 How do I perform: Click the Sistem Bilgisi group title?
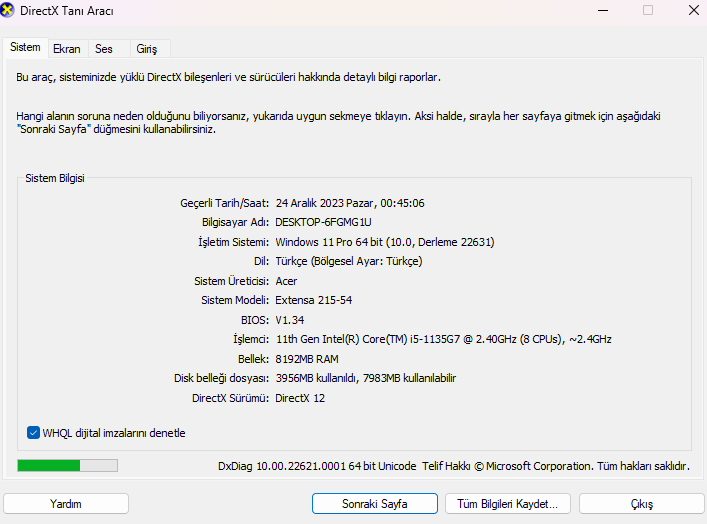point(55,178)
